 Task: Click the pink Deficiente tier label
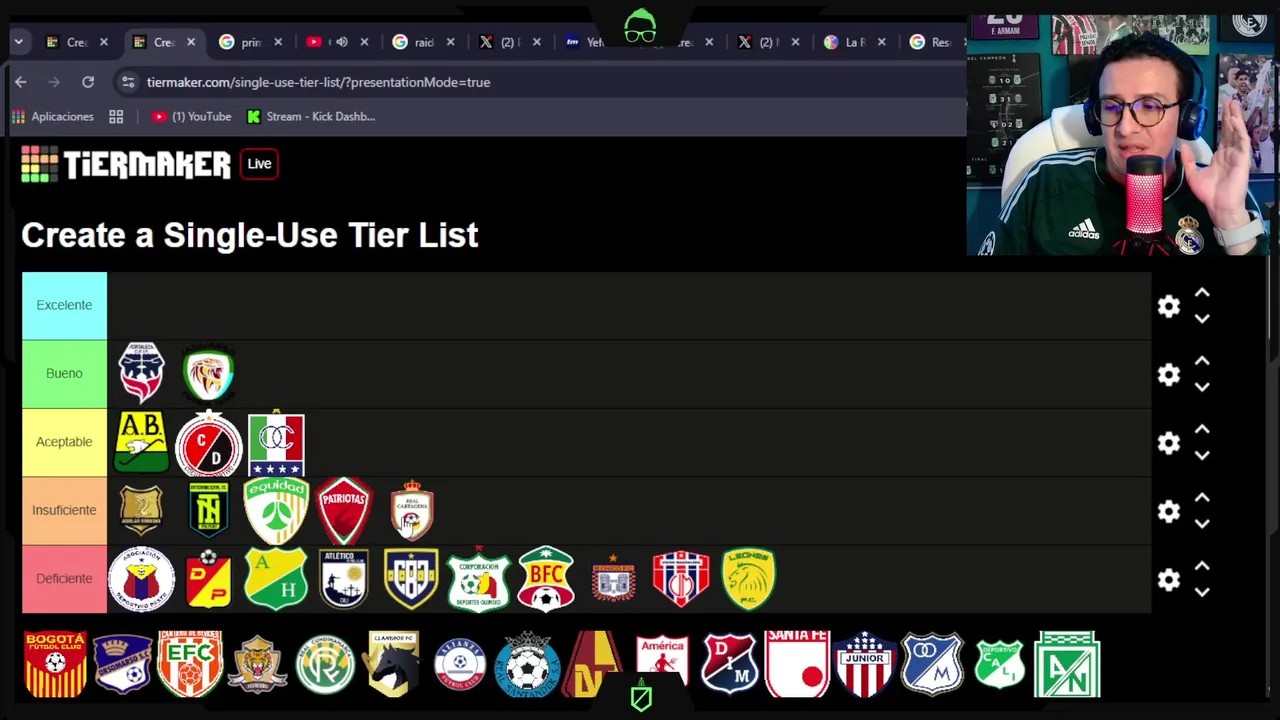64,578
